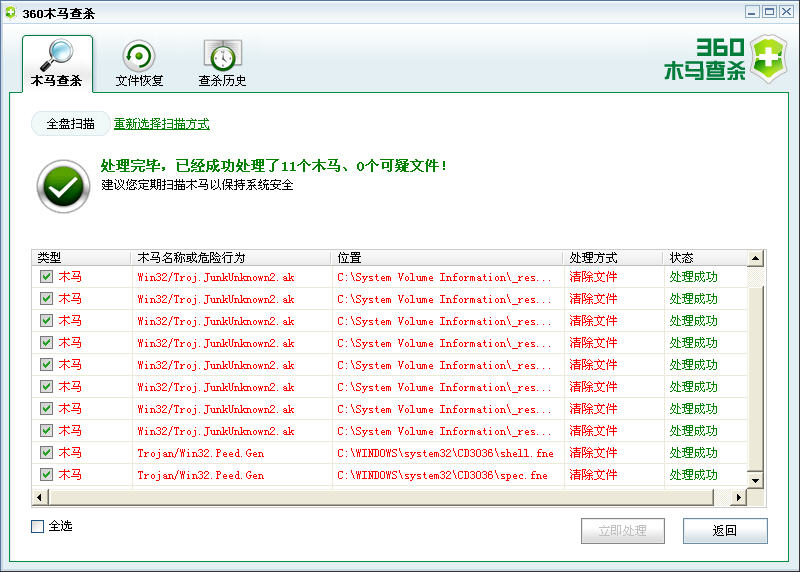
Task: Click the 类型 column header
Action: tap(82, 258)
